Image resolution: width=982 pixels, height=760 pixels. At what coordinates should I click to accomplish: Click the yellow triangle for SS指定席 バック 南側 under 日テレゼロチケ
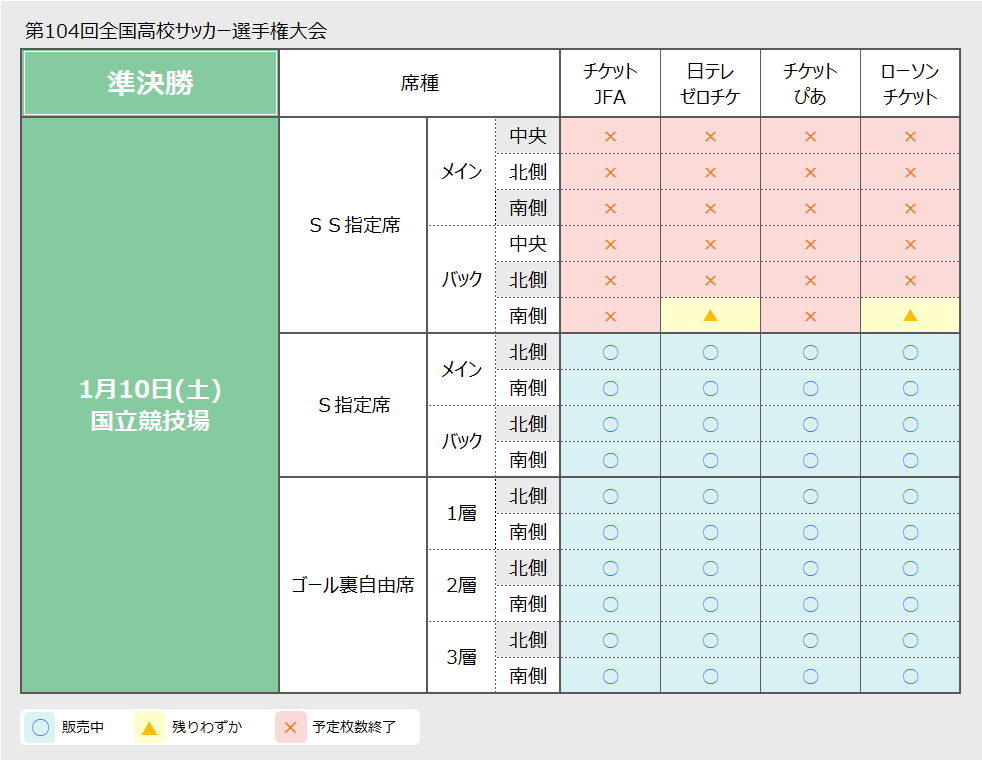coord(710,316)
